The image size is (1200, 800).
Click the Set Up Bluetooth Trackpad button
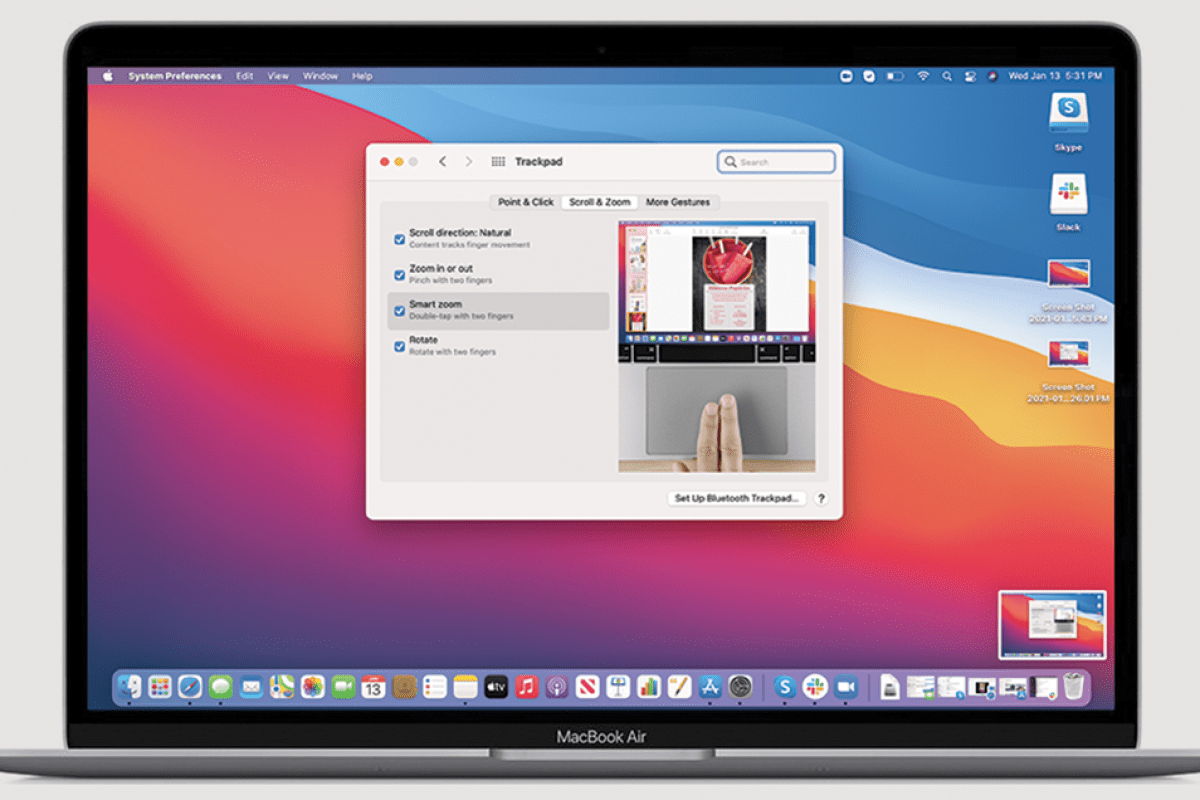pos(737,498)
